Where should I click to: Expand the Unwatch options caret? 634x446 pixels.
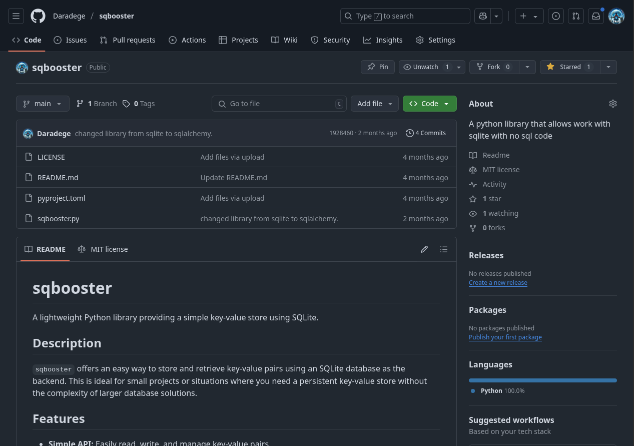tap(459, 67)
